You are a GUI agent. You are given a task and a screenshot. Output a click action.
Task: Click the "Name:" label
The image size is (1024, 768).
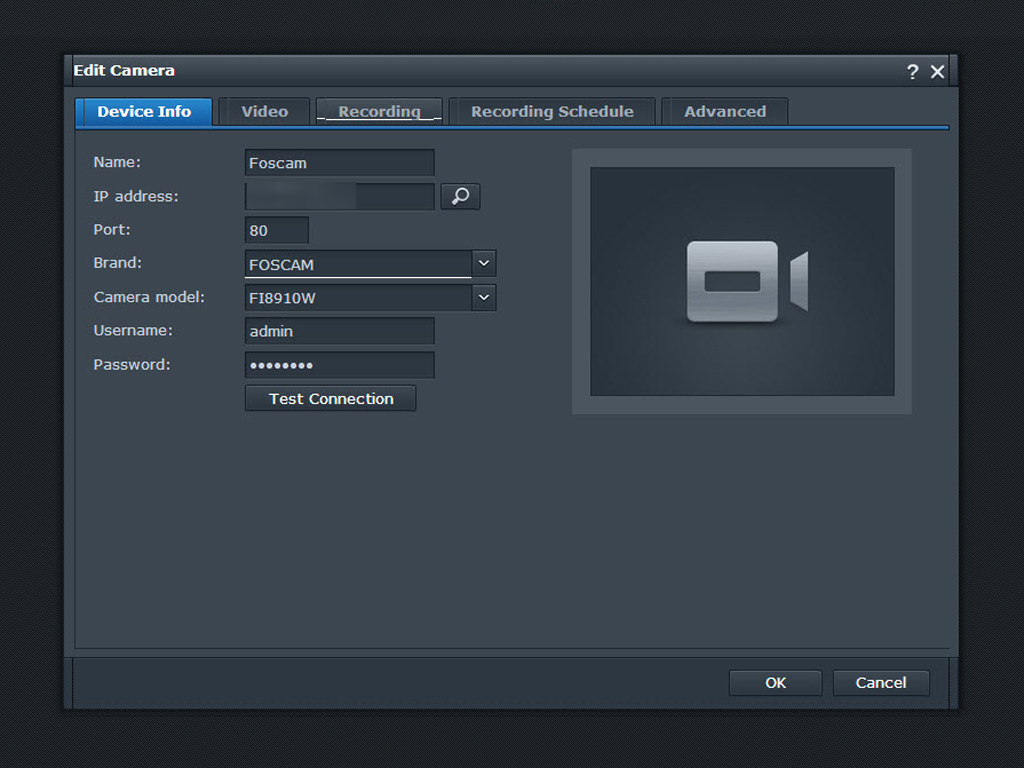[117, 162]
